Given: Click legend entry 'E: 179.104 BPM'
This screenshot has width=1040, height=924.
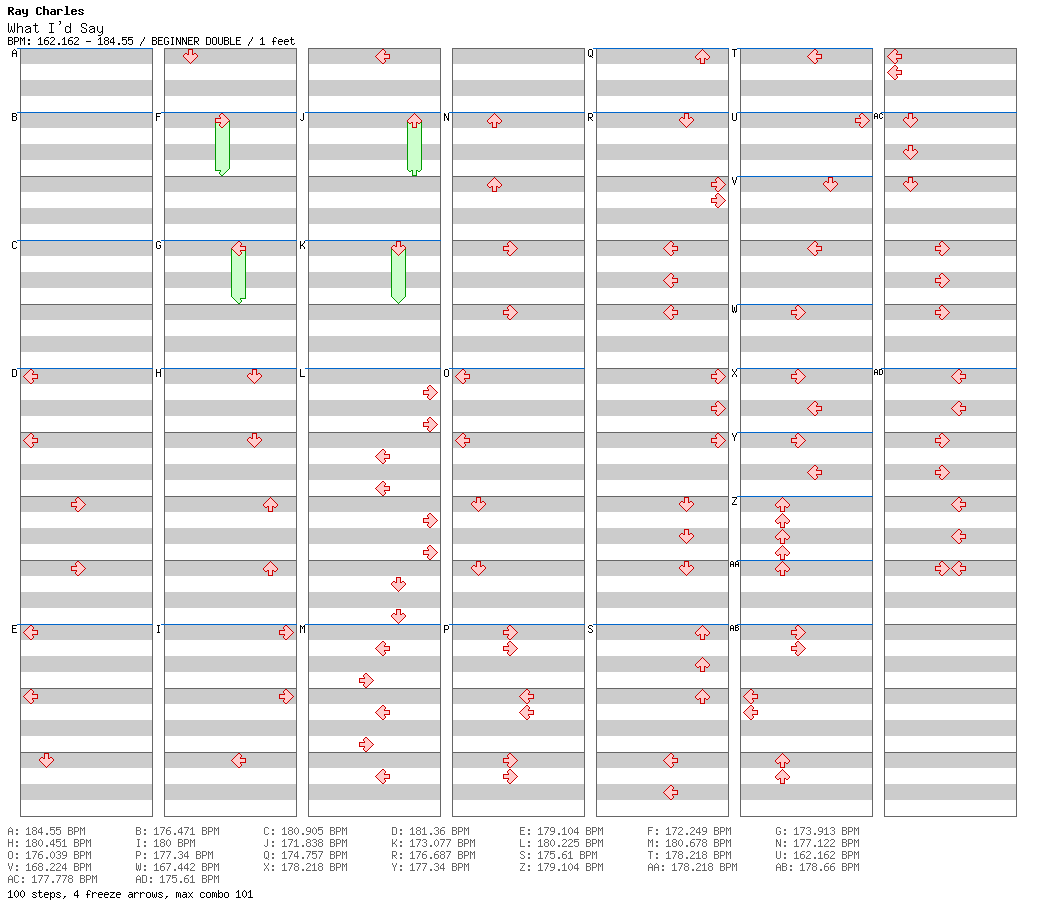Looking at the screenshot, I should (x=561, y=831).
